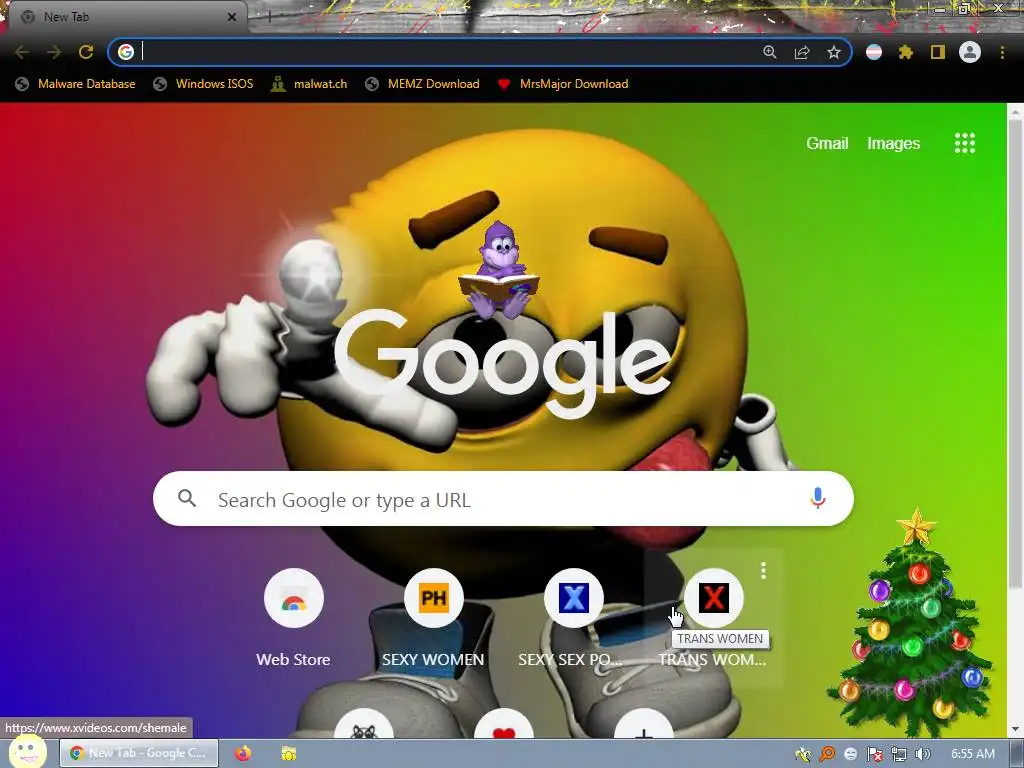Open the volume speaker tray icon
This screenshot has width=1024, height=768.
[x=923, y=754]
